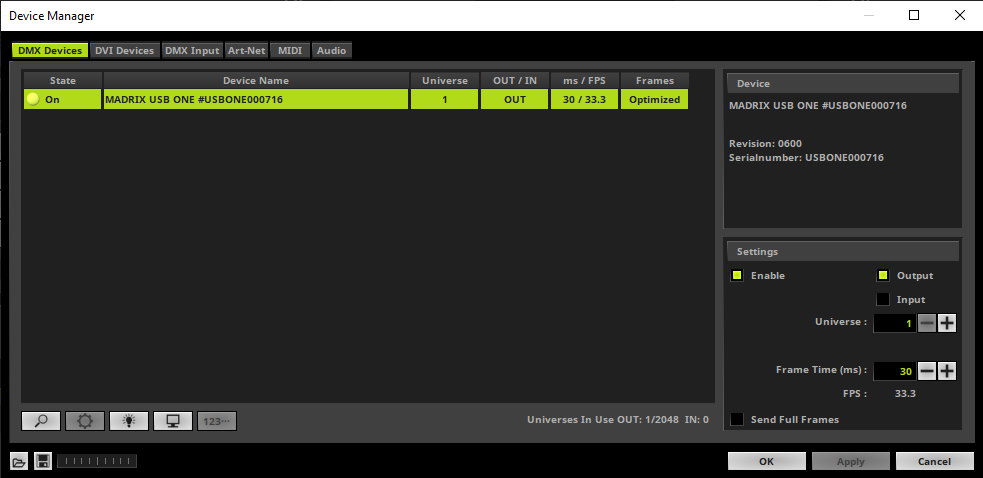Click the progress bar beside save icon
The width and height of the screenshot is (983, 478).
pyautogui.click(x=97, y=462)
